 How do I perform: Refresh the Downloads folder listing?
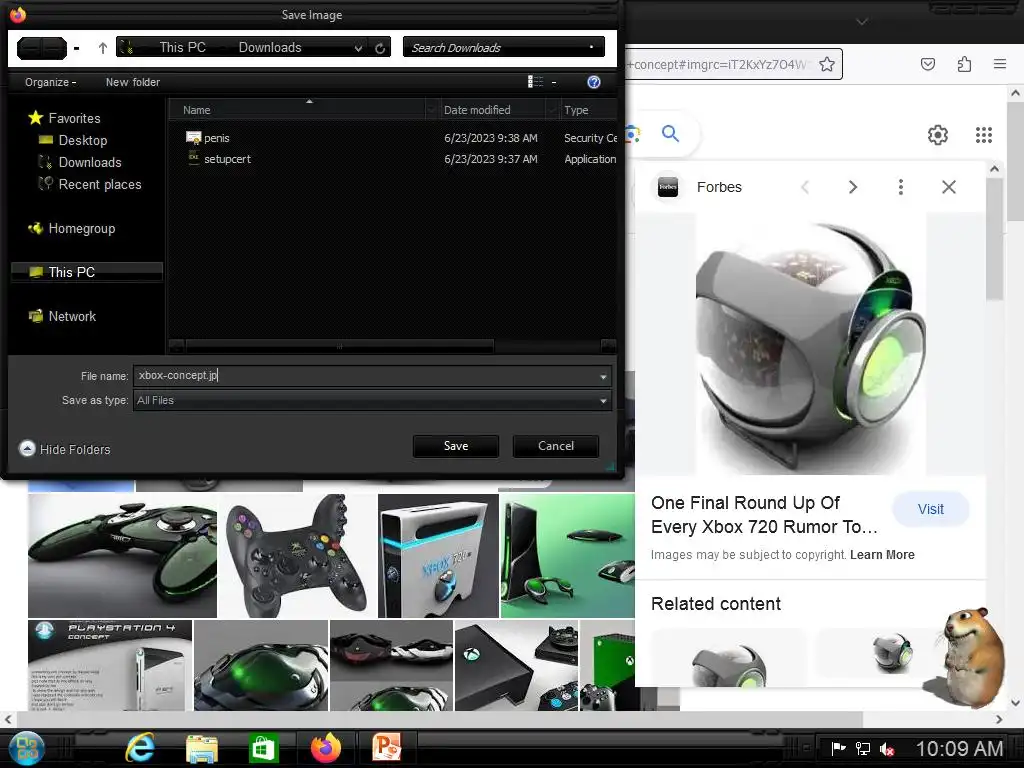pyautogui.click(x=380, y=48)
